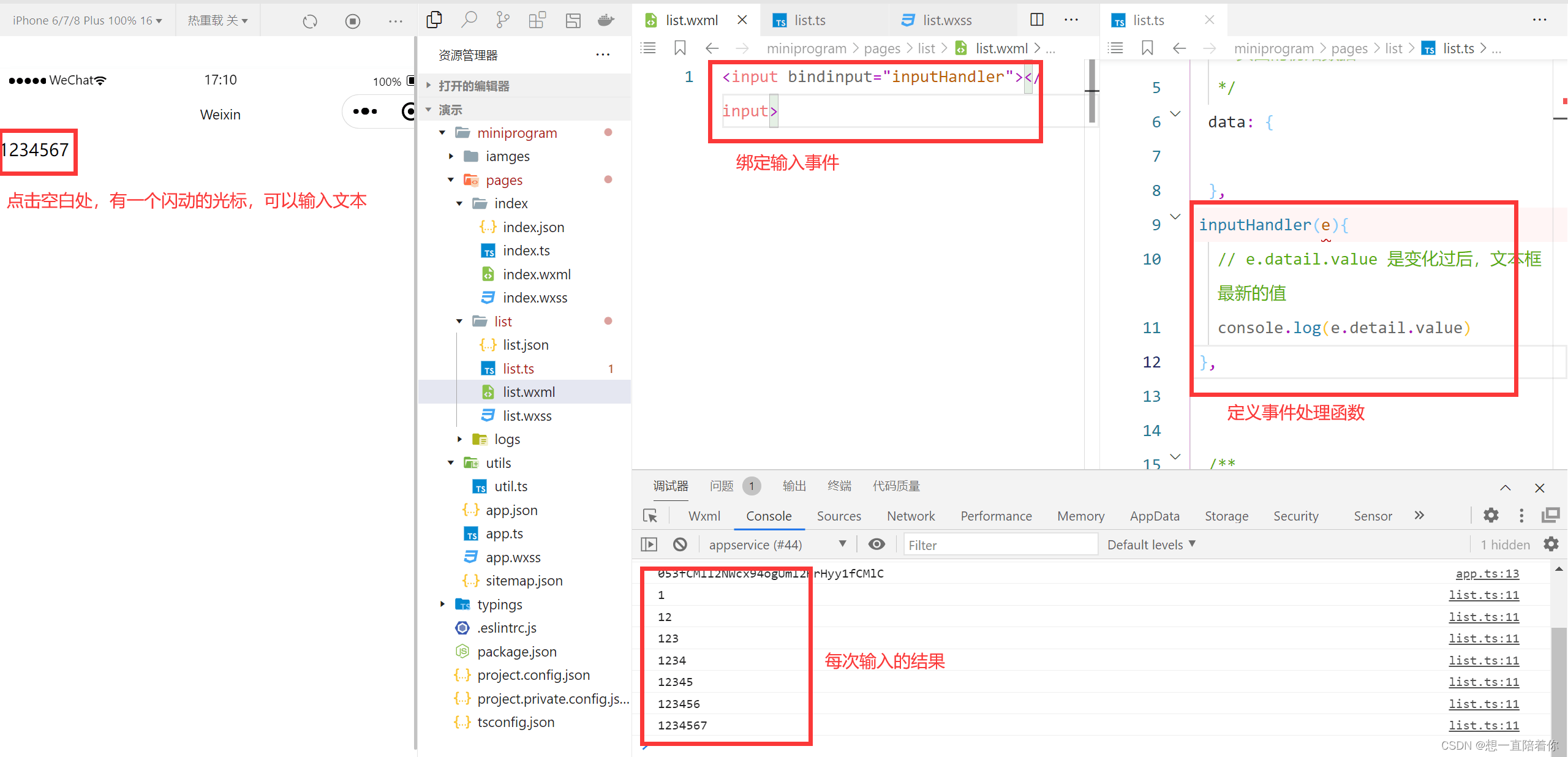The height and width of the screenshot is (757, 1568).
Task: Open the iPhone 6/7/8 Plus device dropdown
Action: tap(87, 20)
